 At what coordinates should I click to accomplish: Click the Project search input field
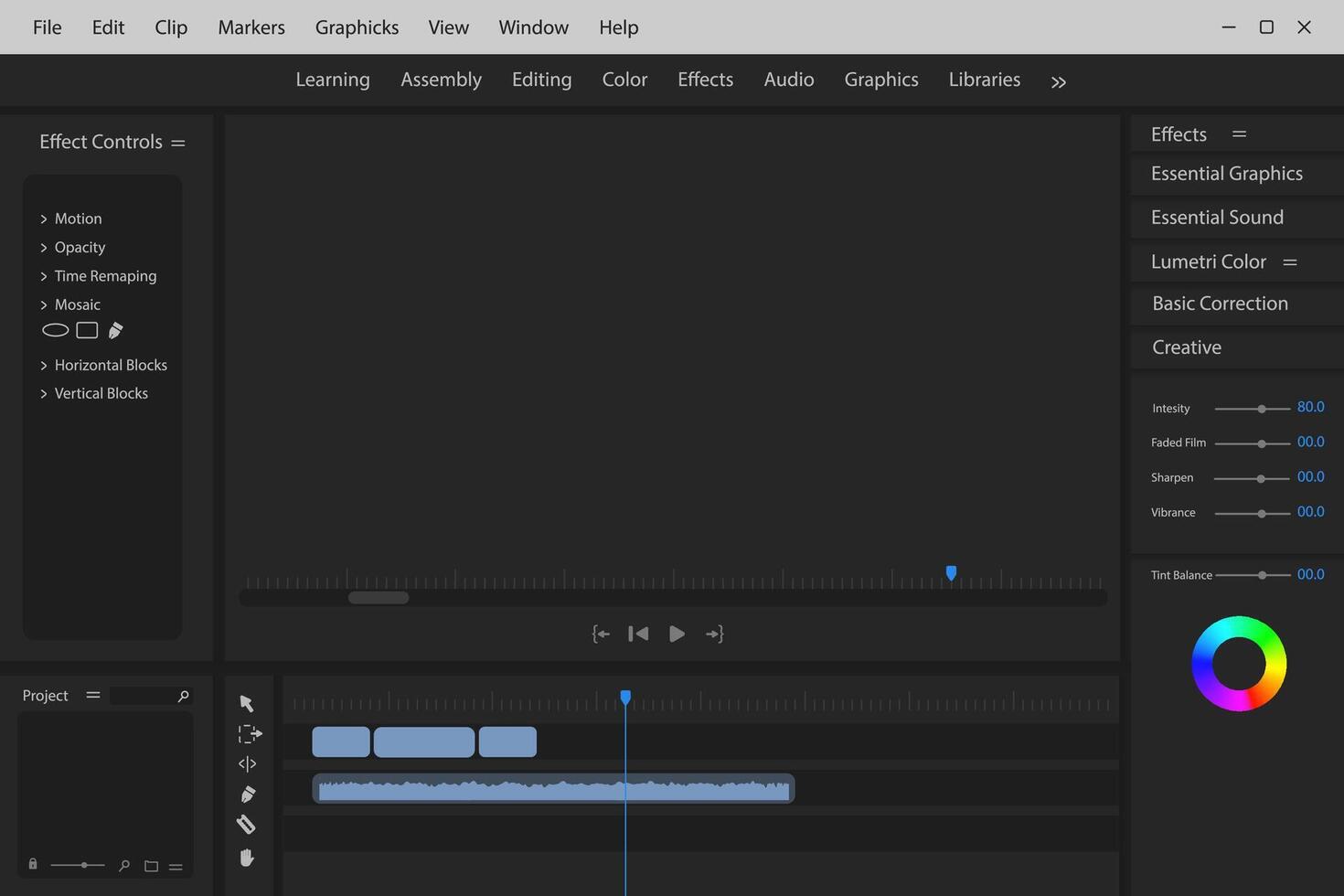151,696
